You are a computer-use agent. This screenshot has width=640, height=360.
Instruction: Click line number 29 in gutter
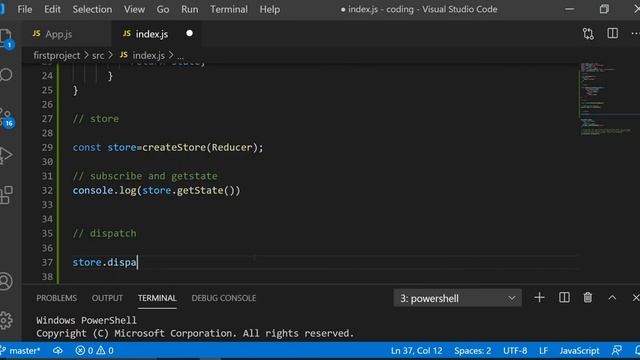point(47,147)
